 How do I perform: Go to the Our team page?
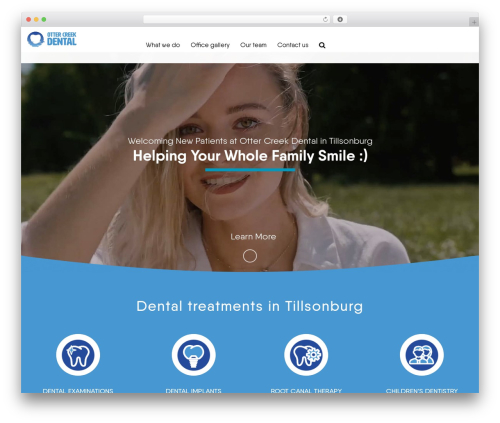tap(253, 45)
